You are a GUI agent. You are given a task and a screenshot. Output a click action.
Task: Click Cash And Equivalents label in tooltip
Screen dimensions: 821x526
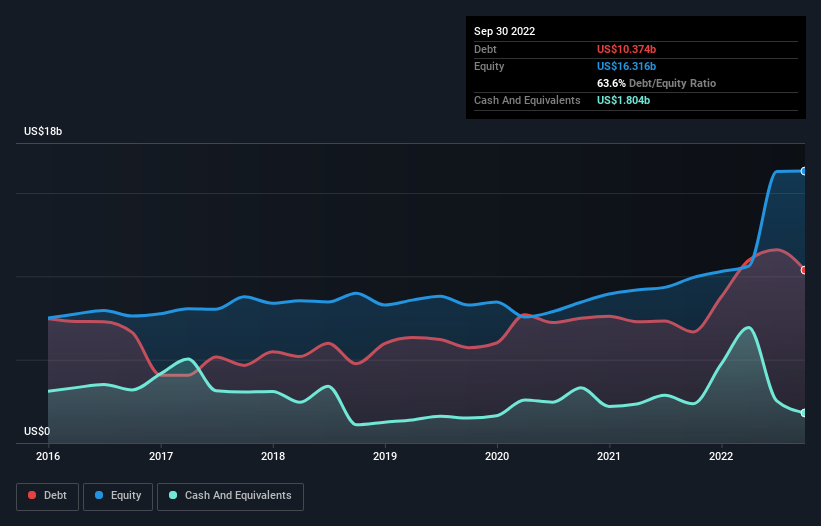(527, 100)
